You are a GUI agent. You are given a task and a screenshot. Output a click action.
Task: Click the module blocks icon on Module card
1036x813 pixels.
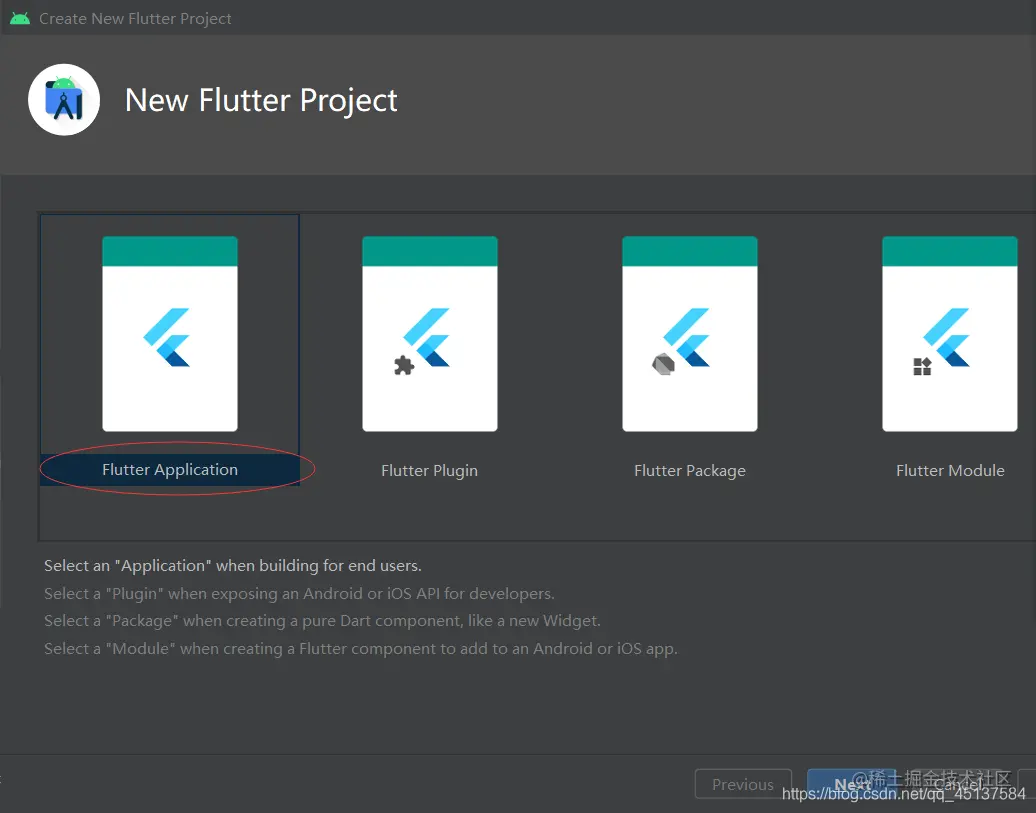[922, 366]
